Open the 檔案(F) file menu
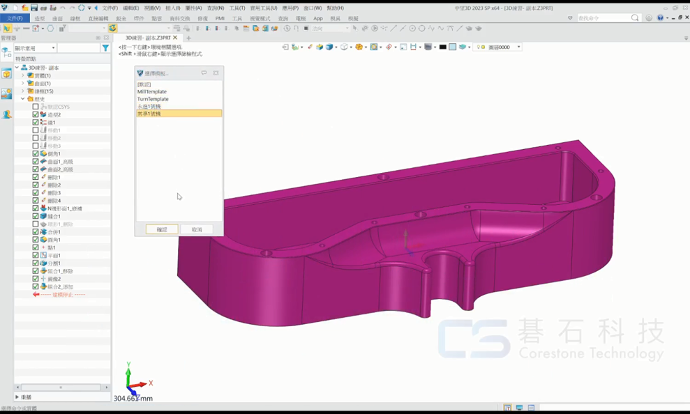The image size is (690, 414). tap(15, 18)
